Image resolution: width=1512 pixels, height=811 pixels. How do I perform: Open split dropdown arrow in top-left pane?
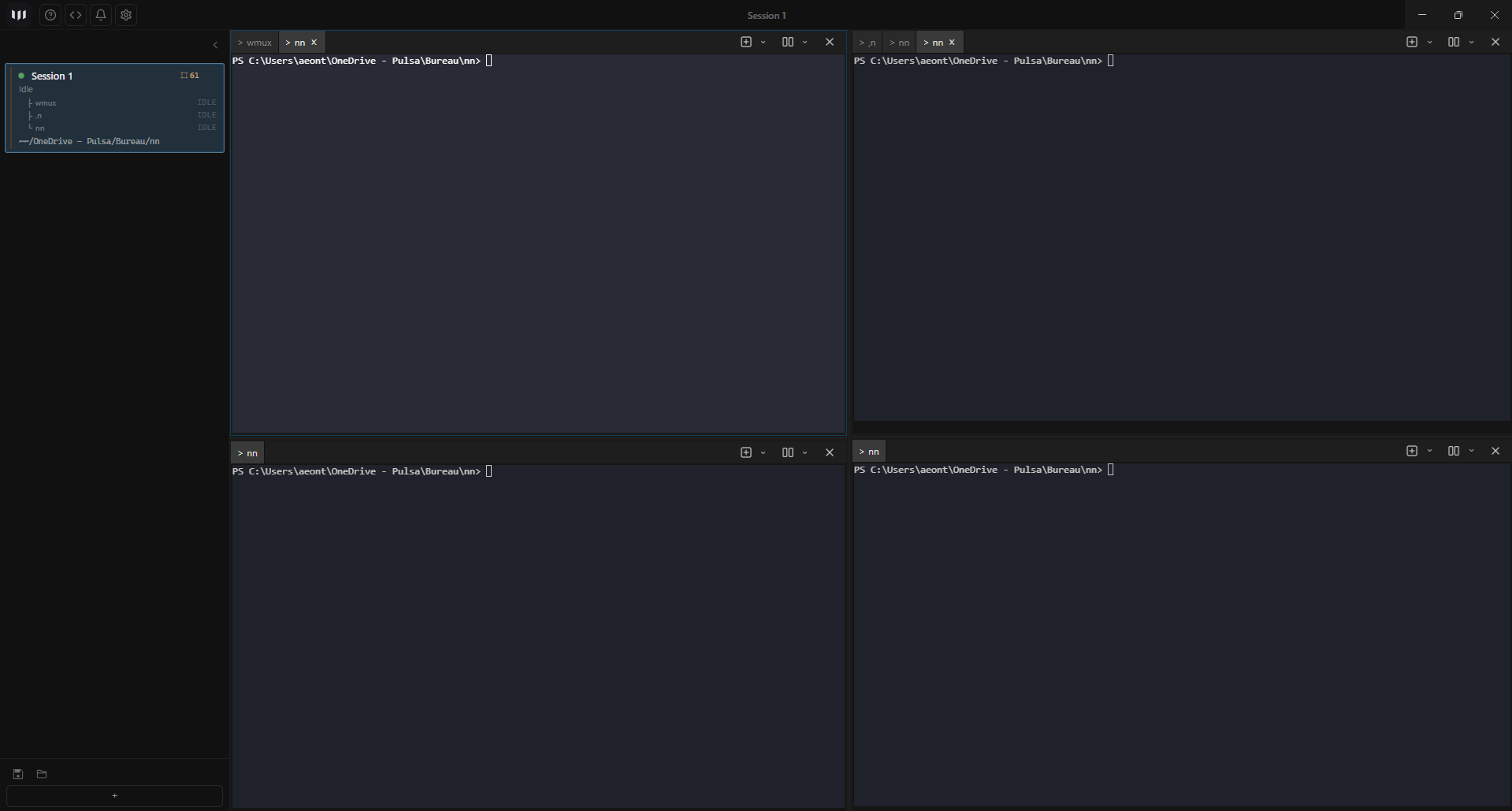pyautogui.click(x=804, y=42)
